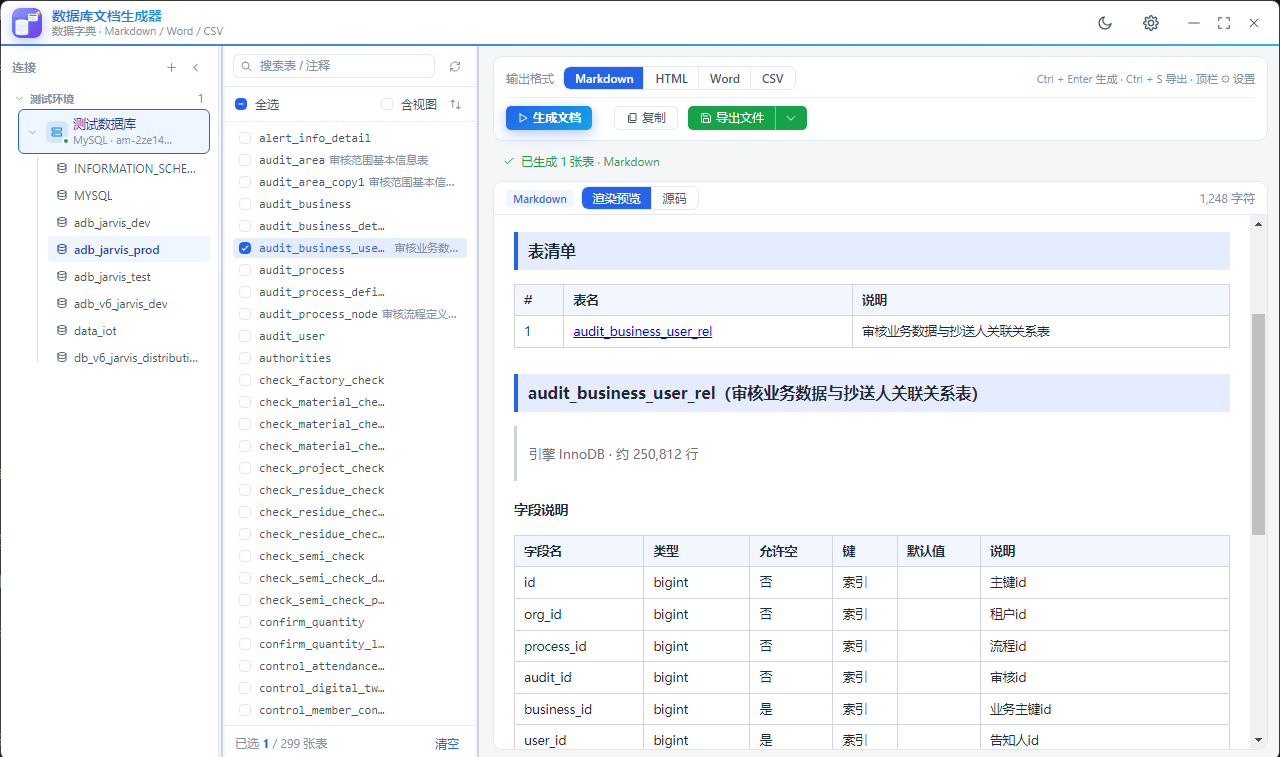Viewport: 1280px width, 757px height.
Task: Click the 测试数据库 server icon
Action: click(x=57, y=132)
